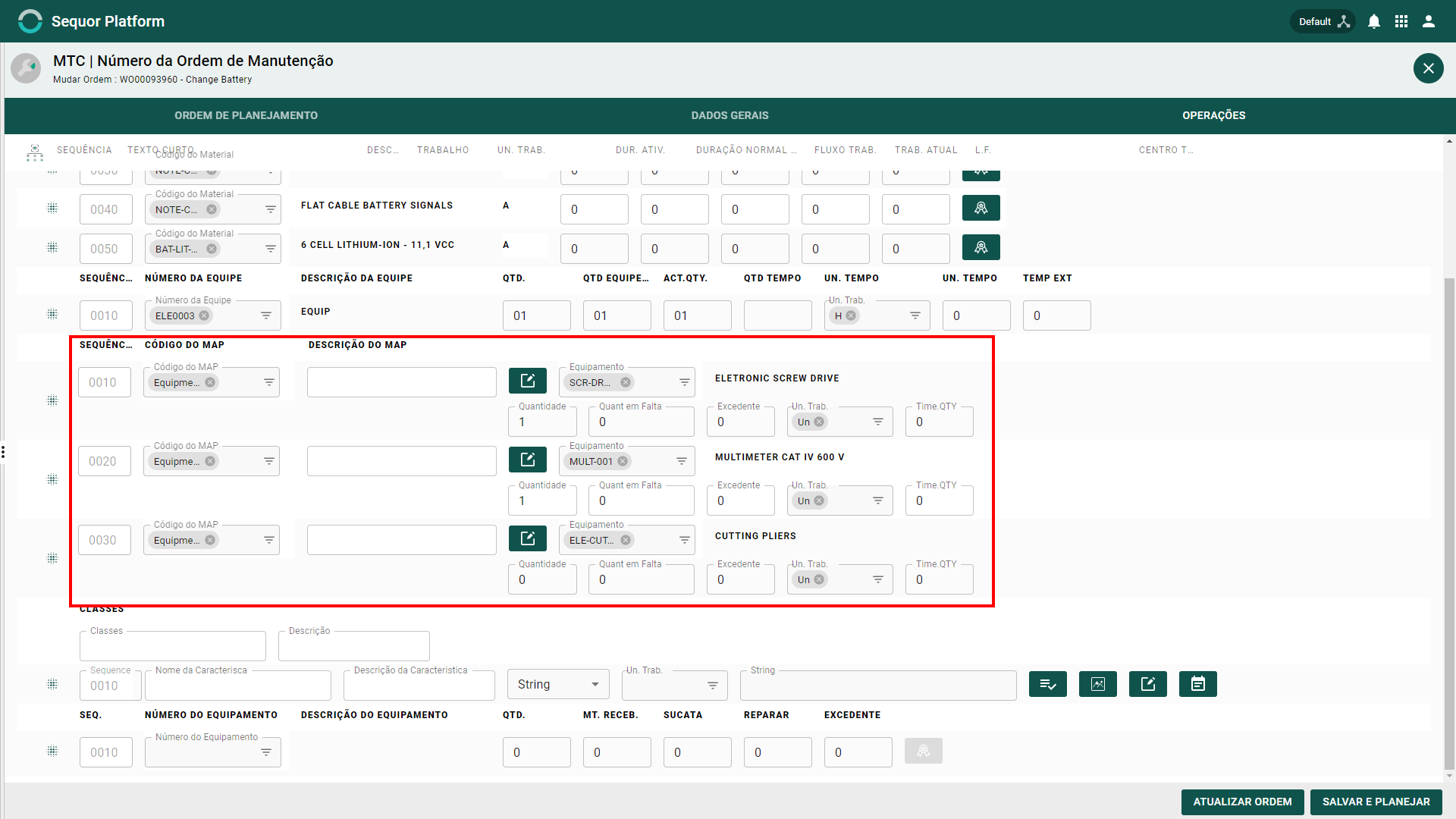Expand Equipamento dropdown with SCR-DR
The width and height of the screenshot is (1456, 819).
[x=684, y=382]
